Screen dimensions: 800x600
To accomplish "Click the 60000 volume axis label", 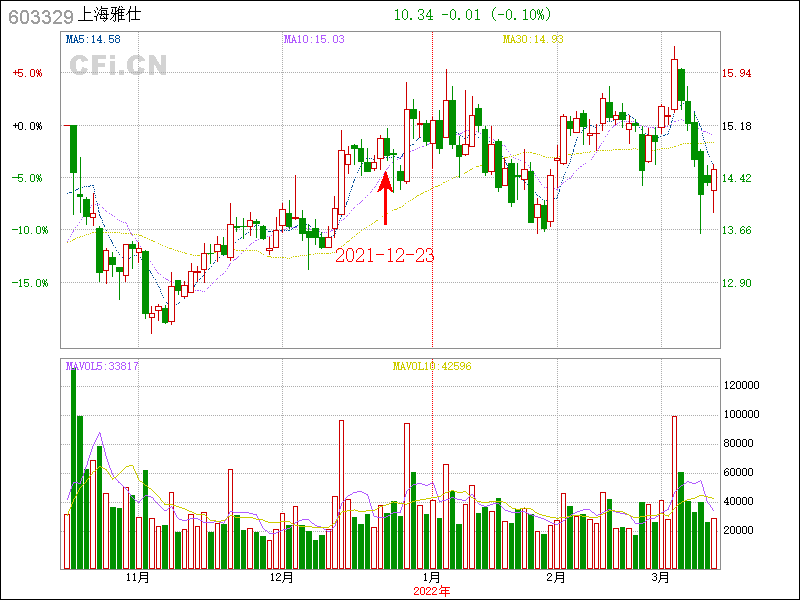I will 739,473.
